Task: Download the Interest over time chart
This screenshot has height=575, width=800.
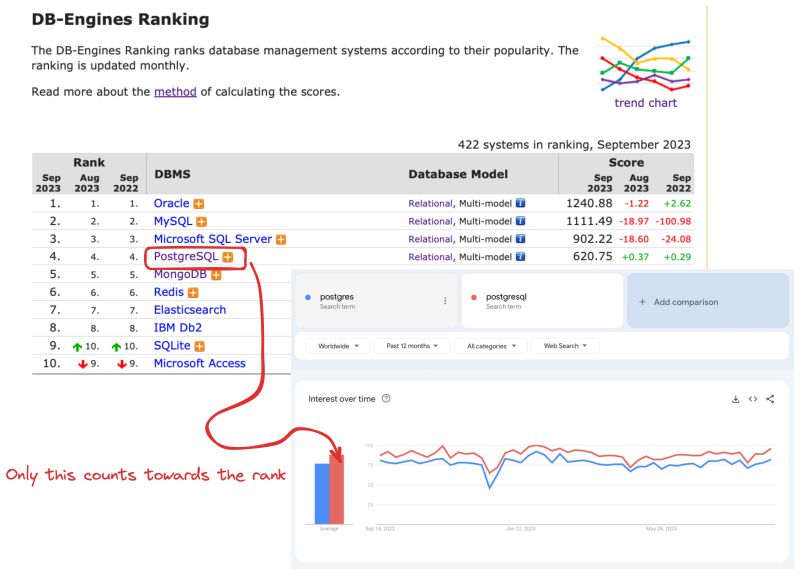Action: [x=735, y=399]
